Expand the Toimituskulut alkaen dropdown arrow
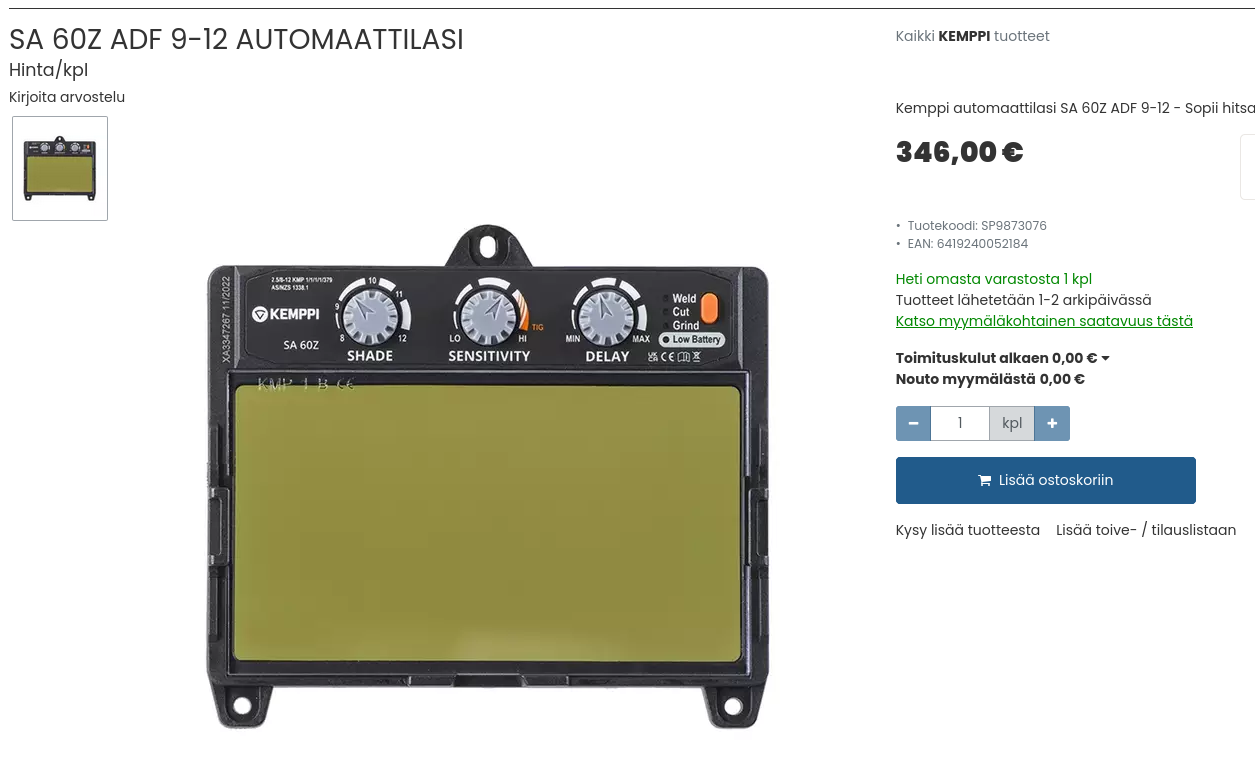1255x774 pixels. (1105, 359)
